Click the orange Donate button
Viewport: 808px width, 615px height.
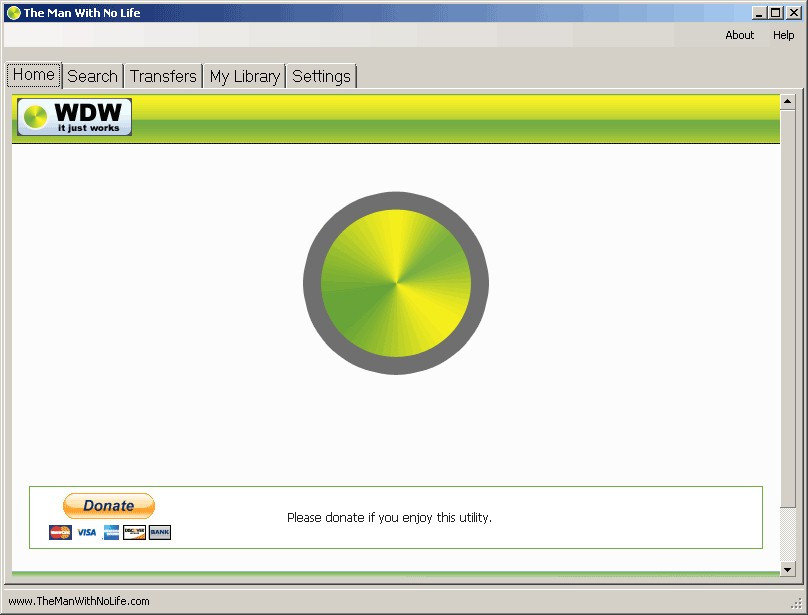pos(109,506)
